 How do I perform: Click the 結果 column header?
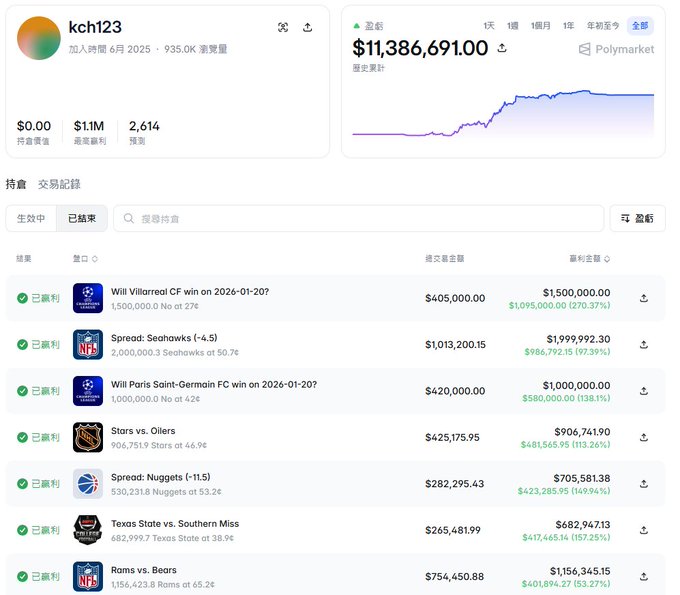pyautogui.click(x=24, y=258)
